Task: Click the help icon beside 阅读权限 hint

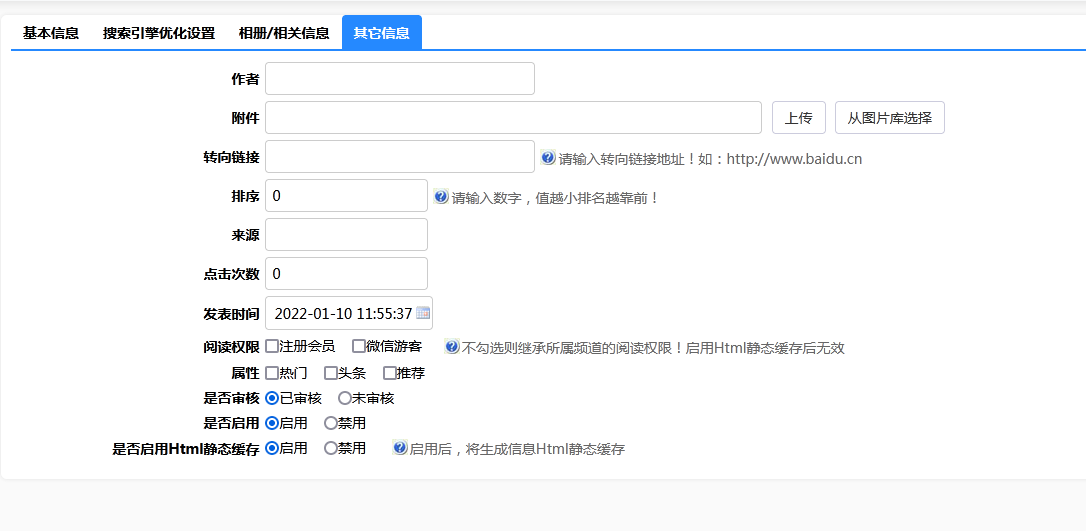Action: (452, 346)
